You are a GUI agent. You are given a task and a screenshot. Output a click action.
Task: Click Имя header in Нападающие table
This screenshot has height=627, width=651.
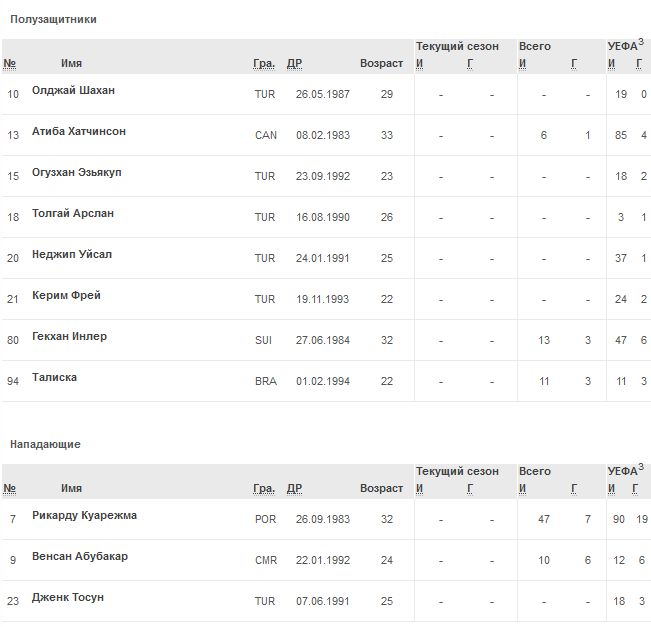pyautogui.click(x=71, y=489)
